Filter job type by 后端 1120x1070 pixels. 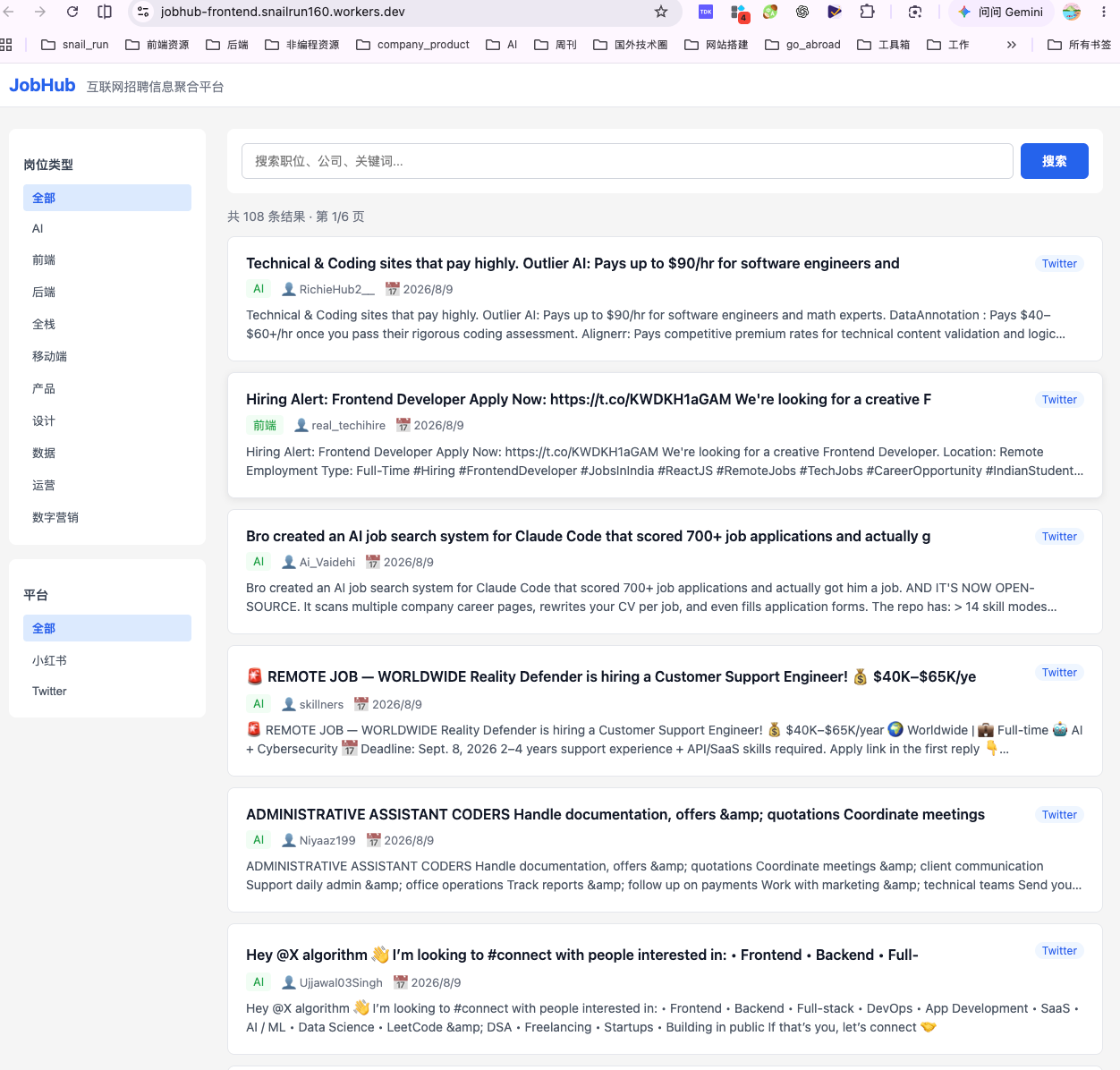(x=107, y=293)
